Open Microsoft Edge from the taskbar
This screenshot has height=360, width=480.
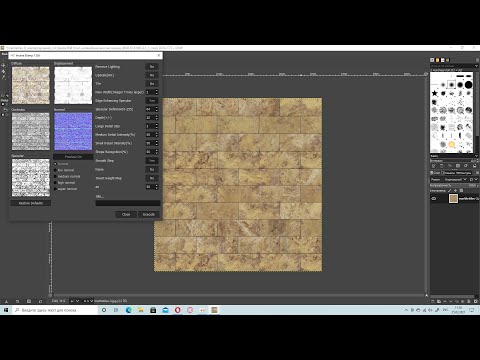point(129,310)
